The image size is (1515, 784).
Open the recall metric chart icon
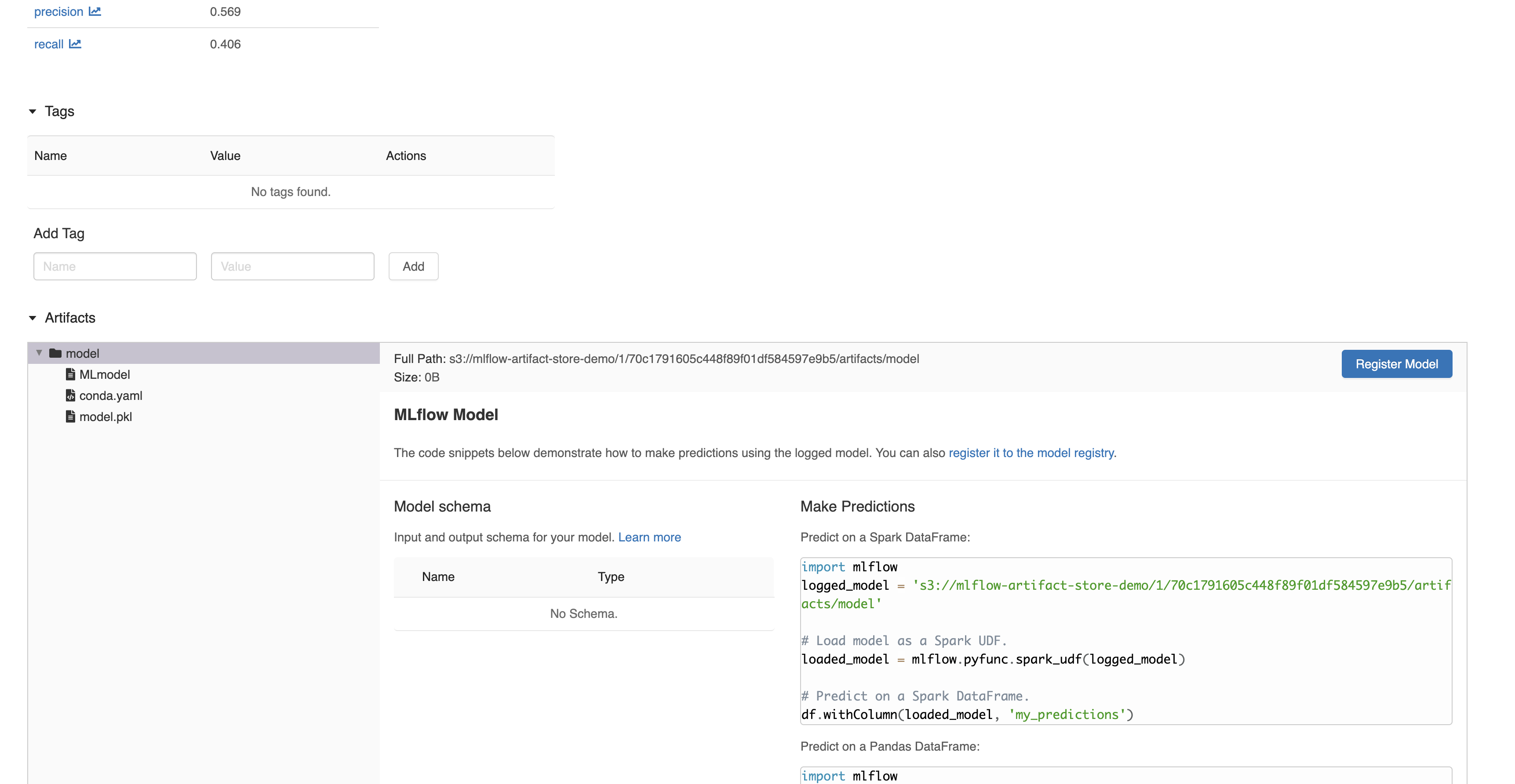(x=75, y=44)
